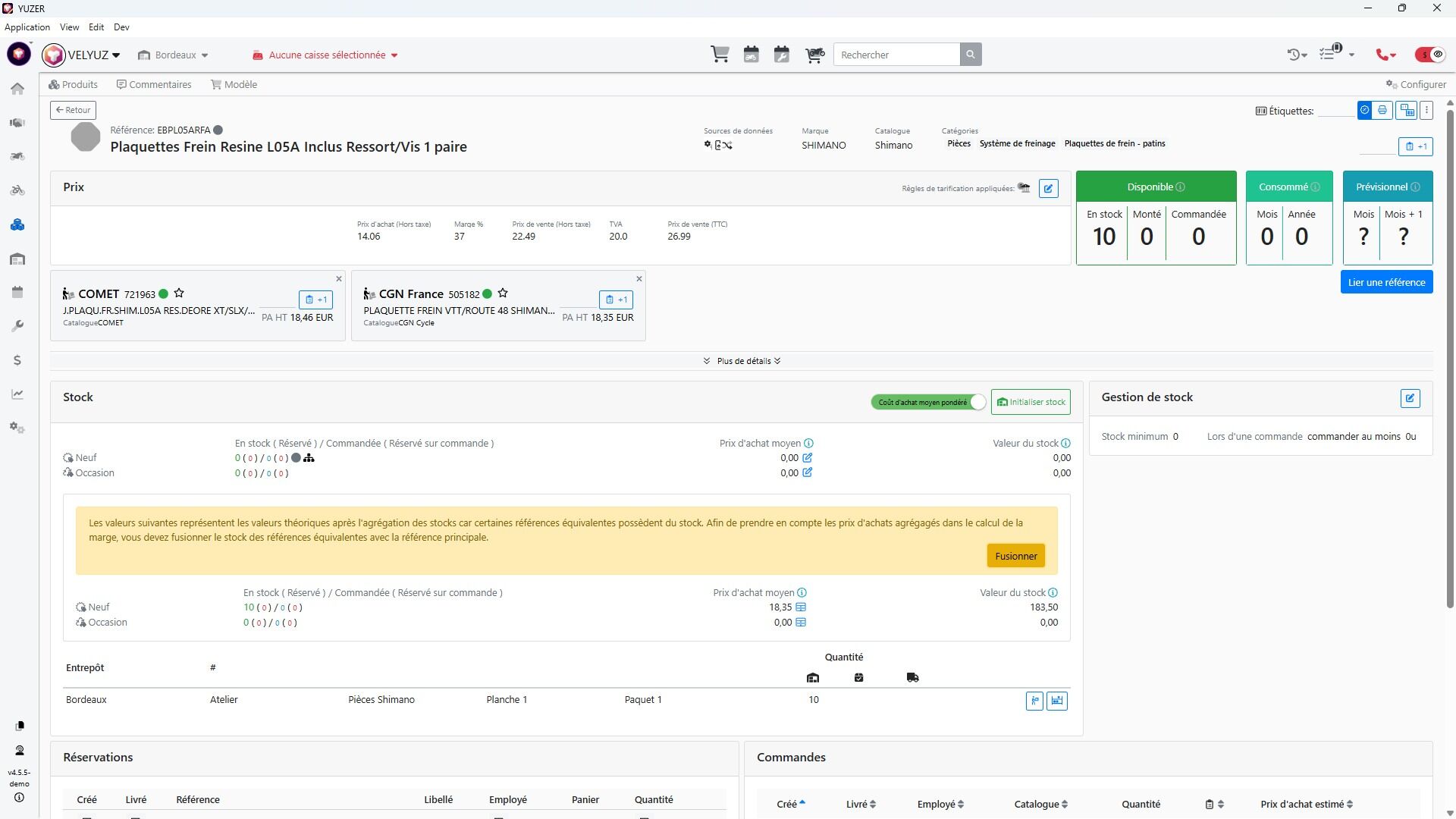The width and height of the screenshot is (1456, 819).
Task: Click the dollar sign sidebar icon
Action: click(17, 360)
